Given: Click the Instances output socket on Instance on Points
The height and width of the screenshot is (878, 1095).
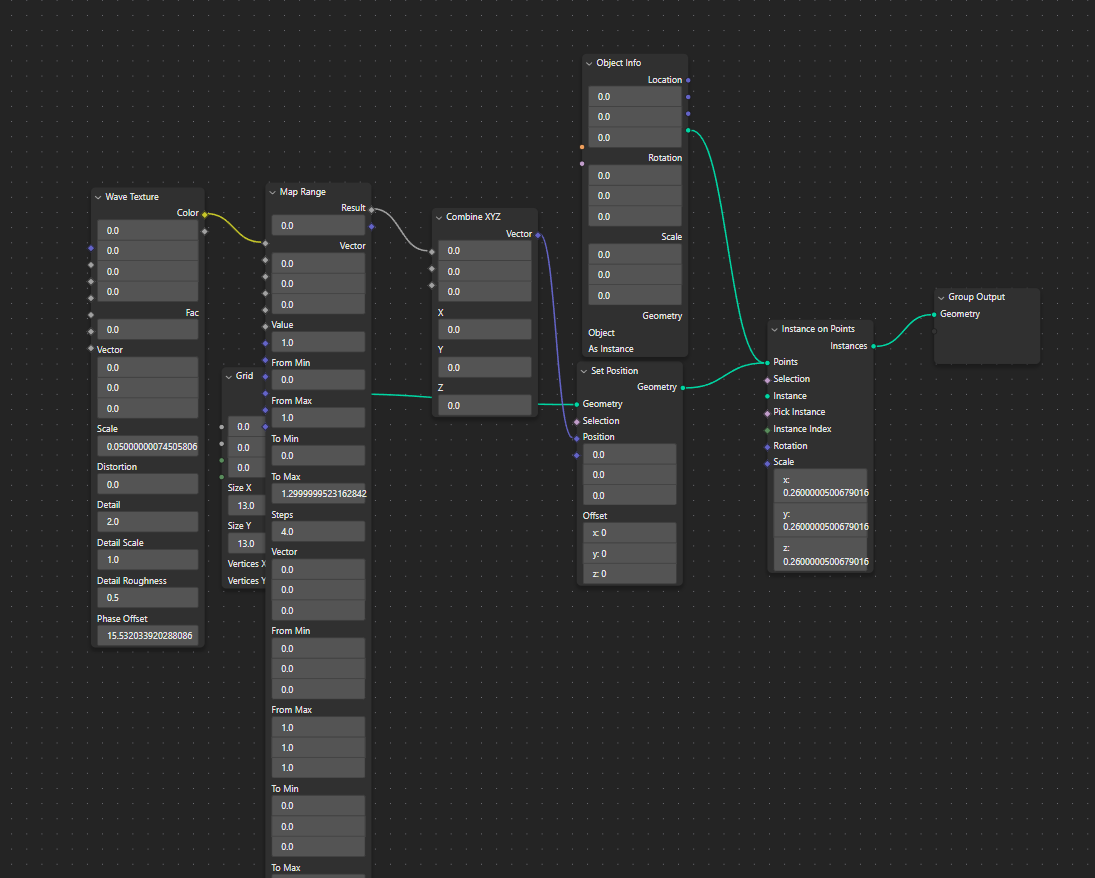Looking at the screenshot, I should click(874, 345).
